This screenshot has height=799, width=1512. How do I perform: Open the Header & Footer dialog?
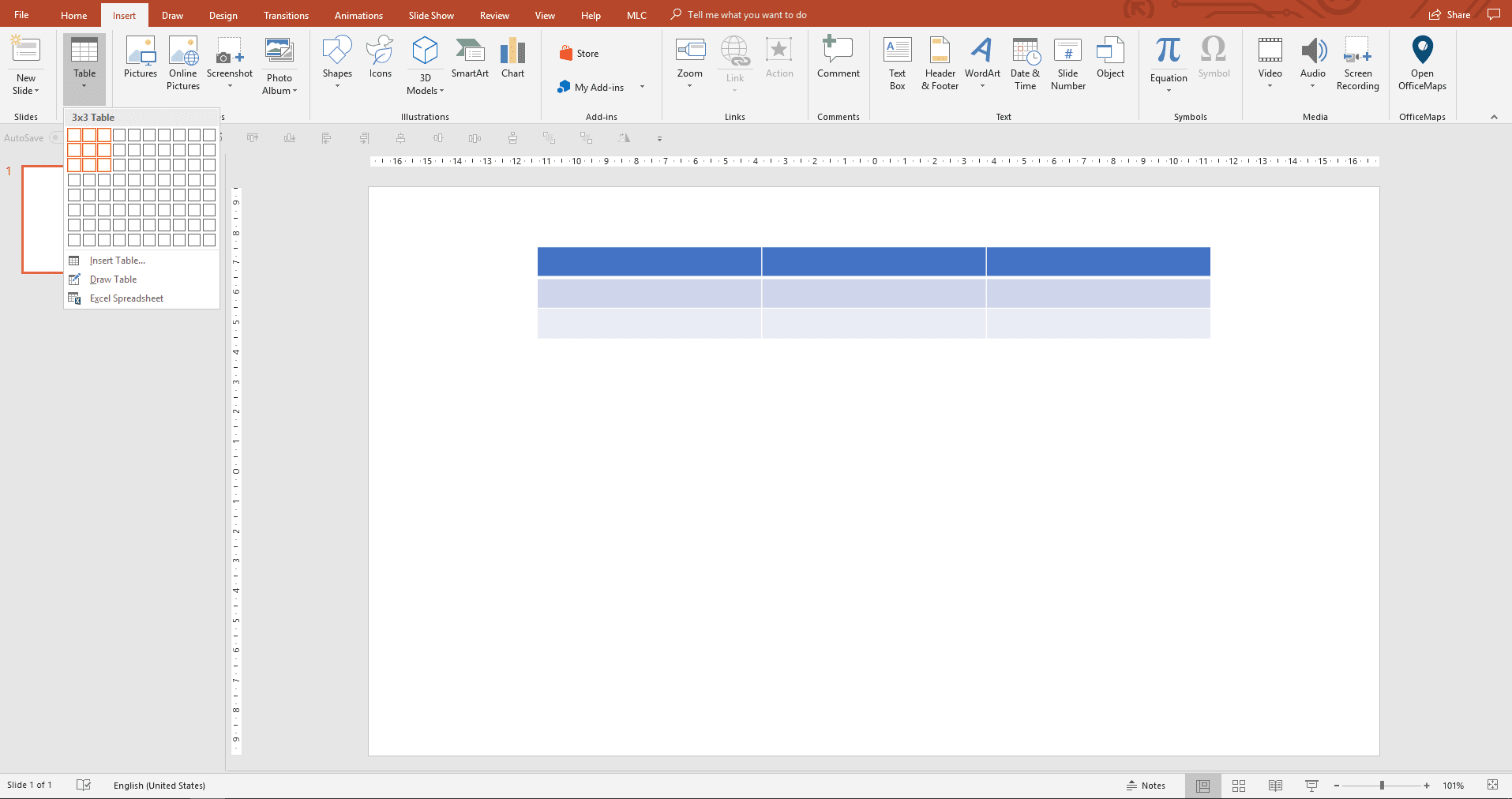(x=940, y=63)
